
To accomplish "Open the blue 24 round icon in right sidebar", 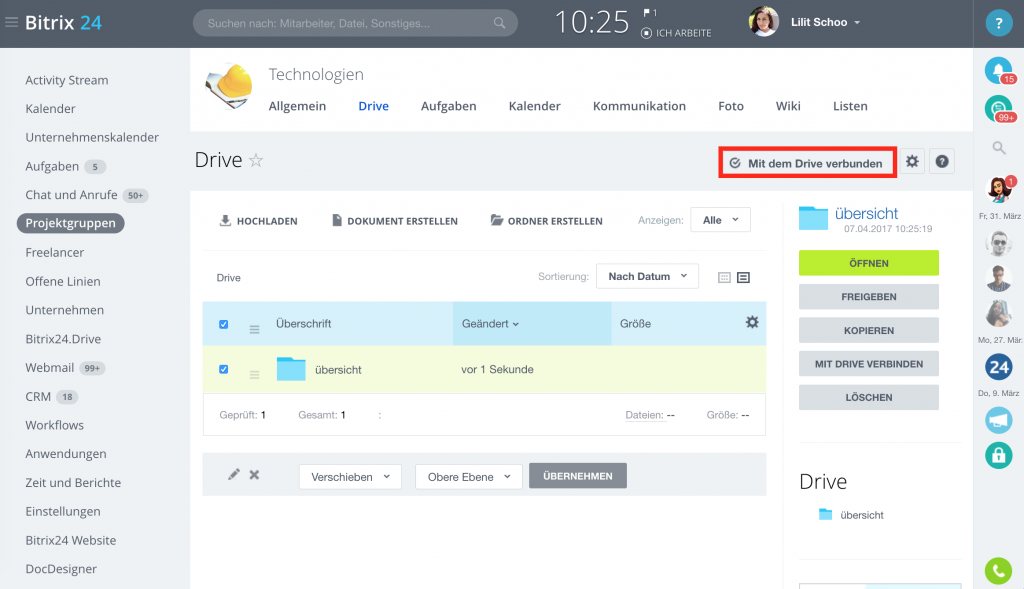I will point(999,367).
